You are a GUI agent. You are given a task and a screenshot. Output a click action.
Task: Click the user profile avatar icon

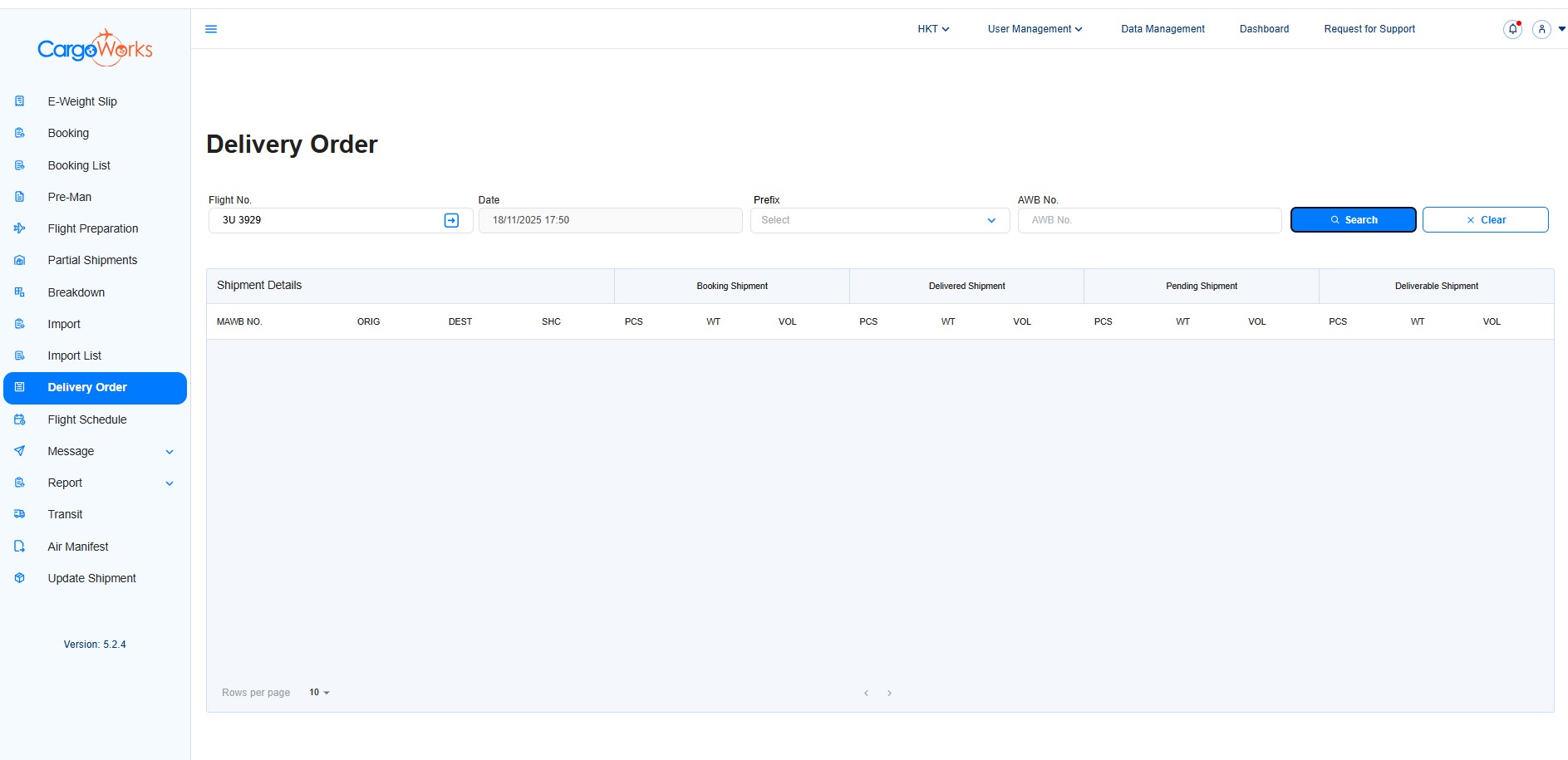(1541, 29)
